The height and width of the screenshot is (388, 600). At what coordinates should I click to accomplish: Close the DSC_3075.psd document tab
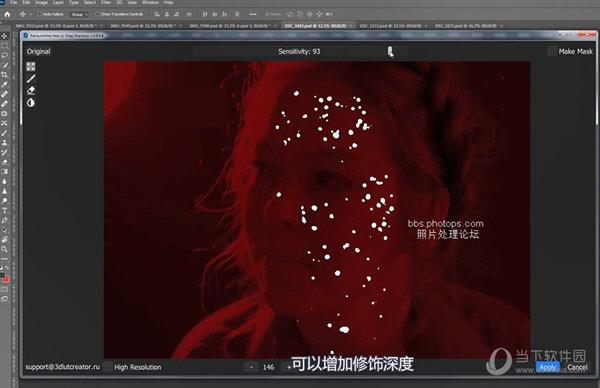[x=501, y=26]
